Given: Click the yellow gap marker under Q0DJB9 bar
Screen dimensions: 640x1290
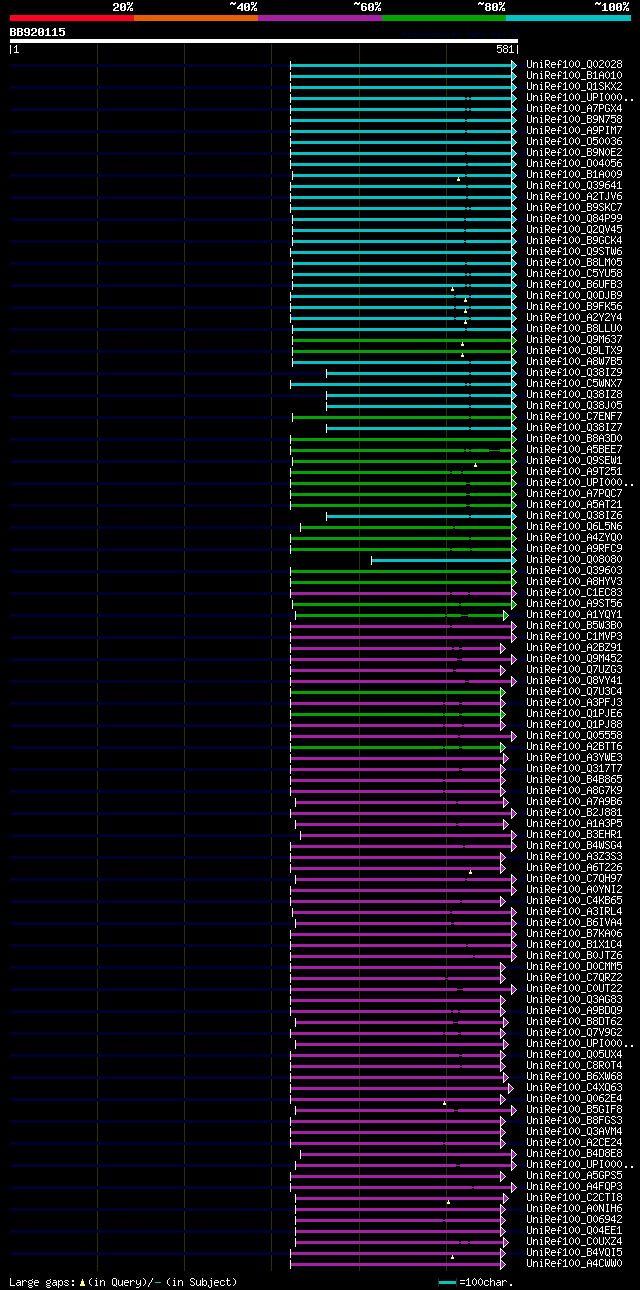Looking at the screenshot, I should [465, 300].
